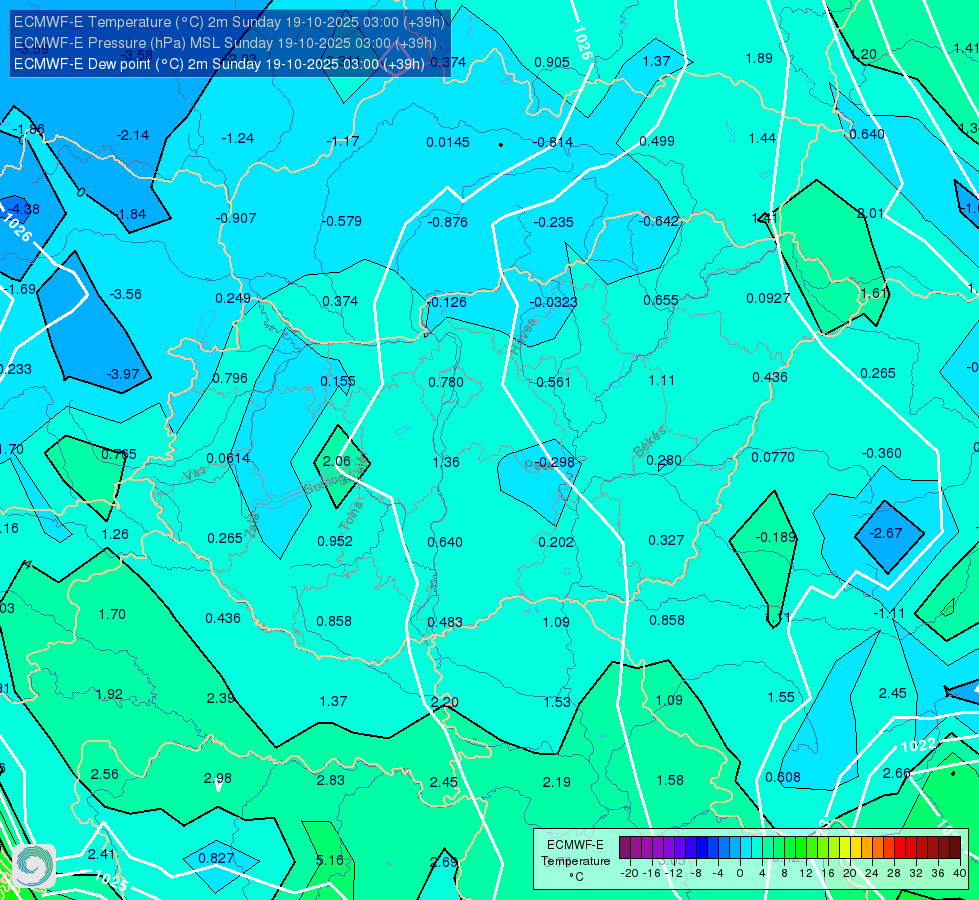This screenshot has width=979, height=900.
Task: Click the ECMWF-E Temperature °C scale title
Action: [575, 861]
